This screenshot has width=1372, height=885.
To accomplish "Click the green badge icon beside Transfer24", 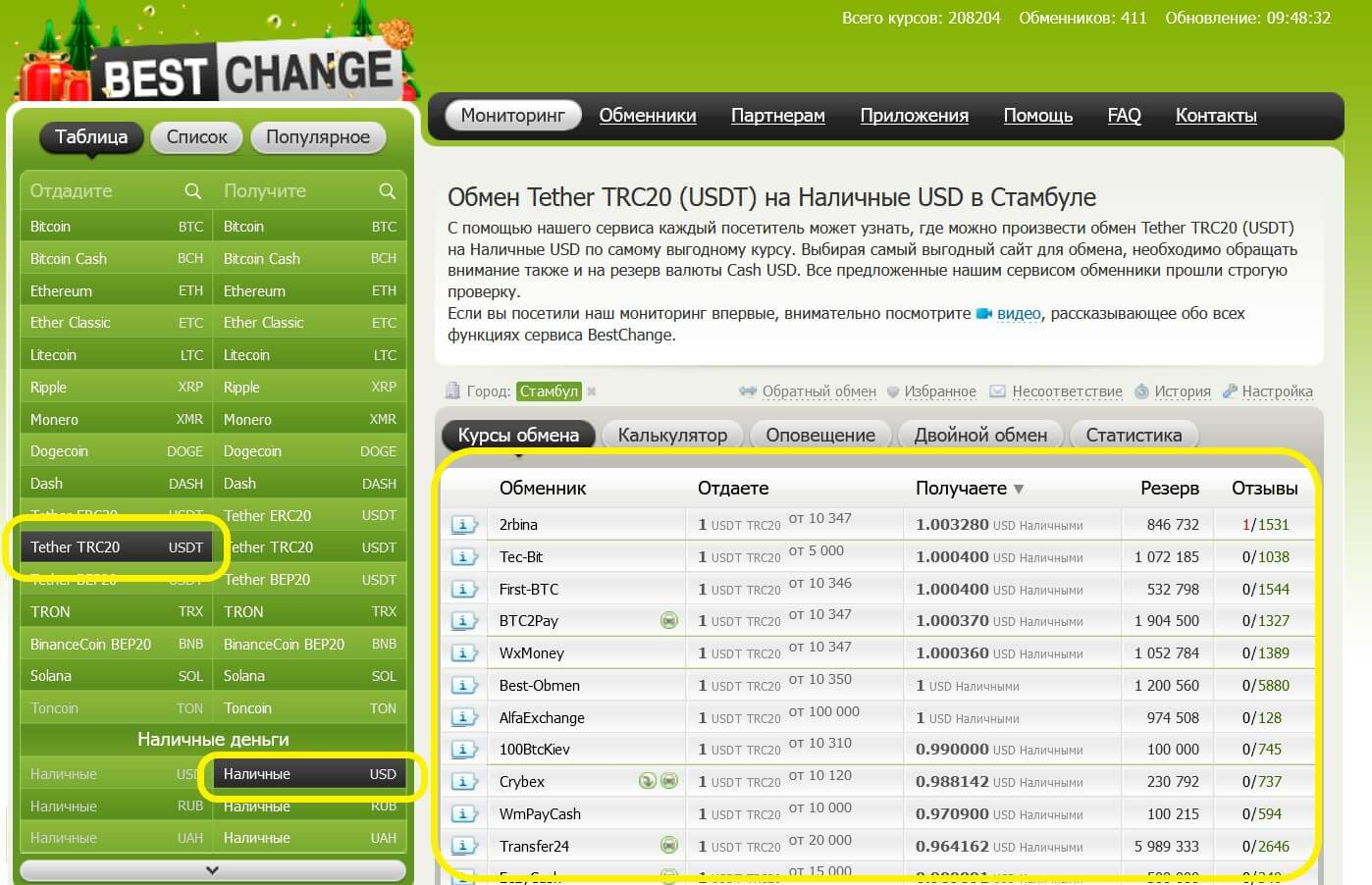I will (669, 845).
